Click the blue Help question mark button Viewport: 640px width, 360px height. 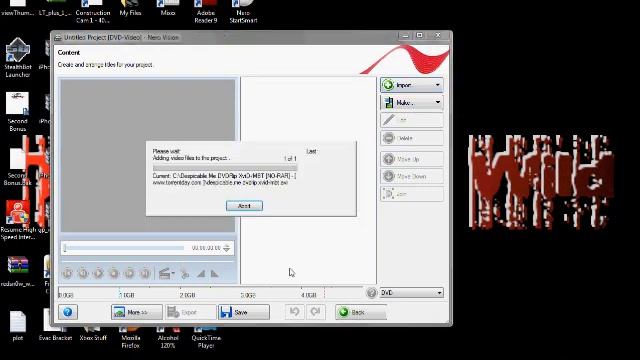(68, 312)
